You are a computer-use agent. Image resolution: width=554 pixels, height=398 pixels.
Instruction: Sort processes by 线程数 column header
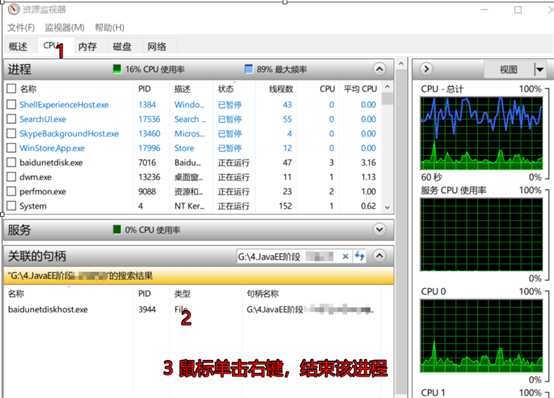[x=281, y=89]
